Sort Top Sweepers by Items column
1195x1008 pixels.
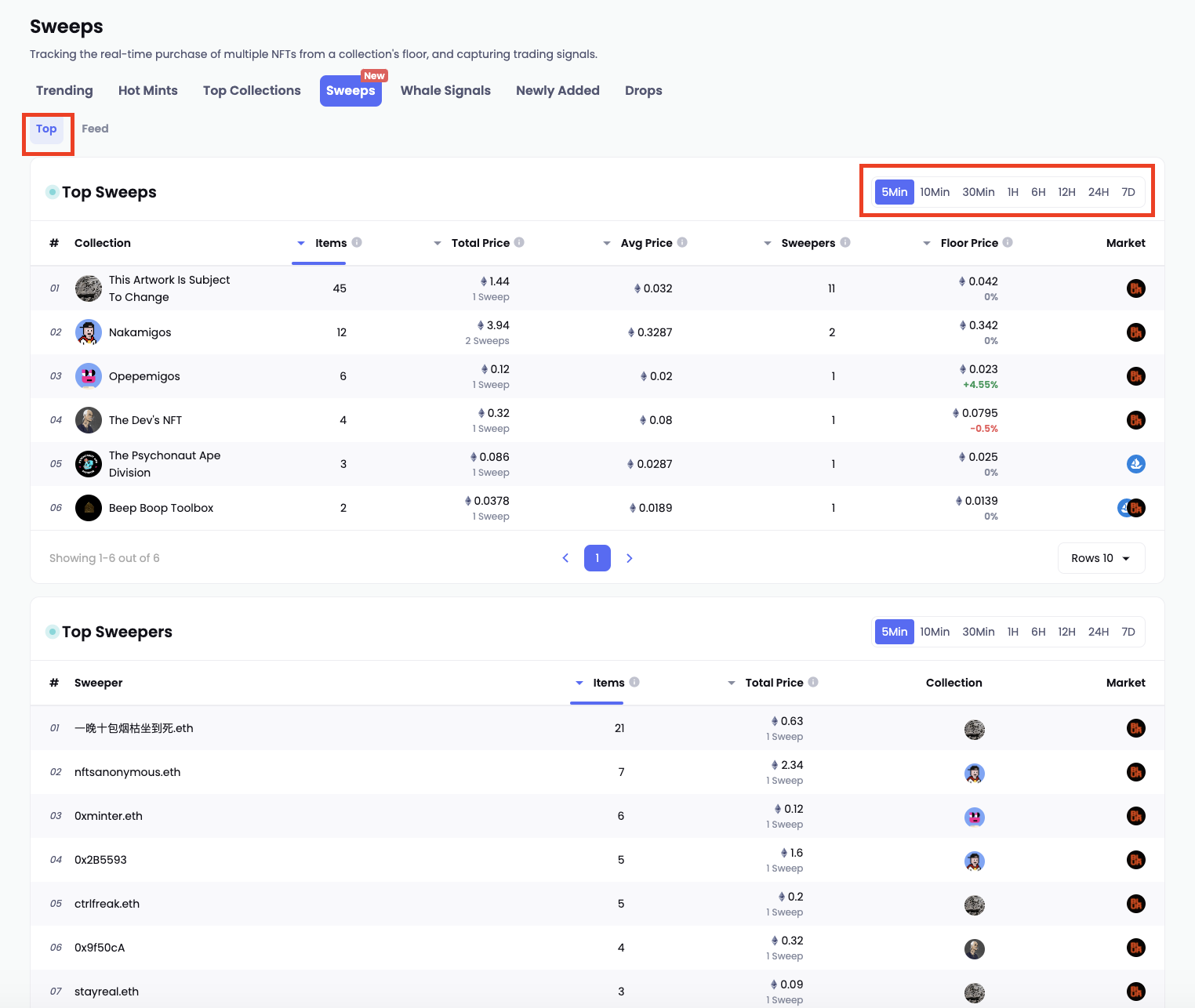click(600, 683)
